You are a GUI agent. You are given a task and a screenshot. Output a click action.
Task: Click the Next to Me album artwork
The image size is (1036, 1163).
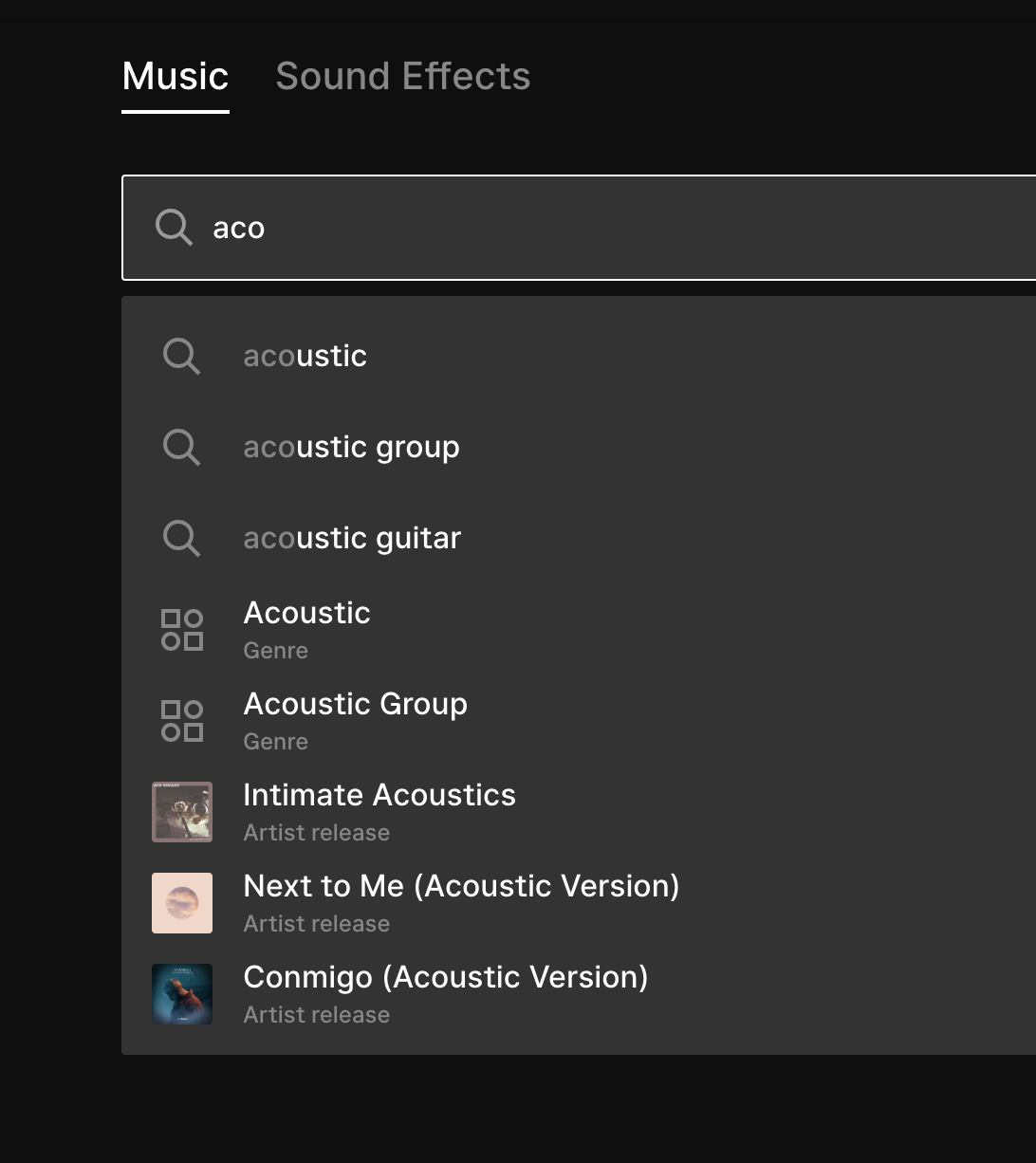coord(182,903)
